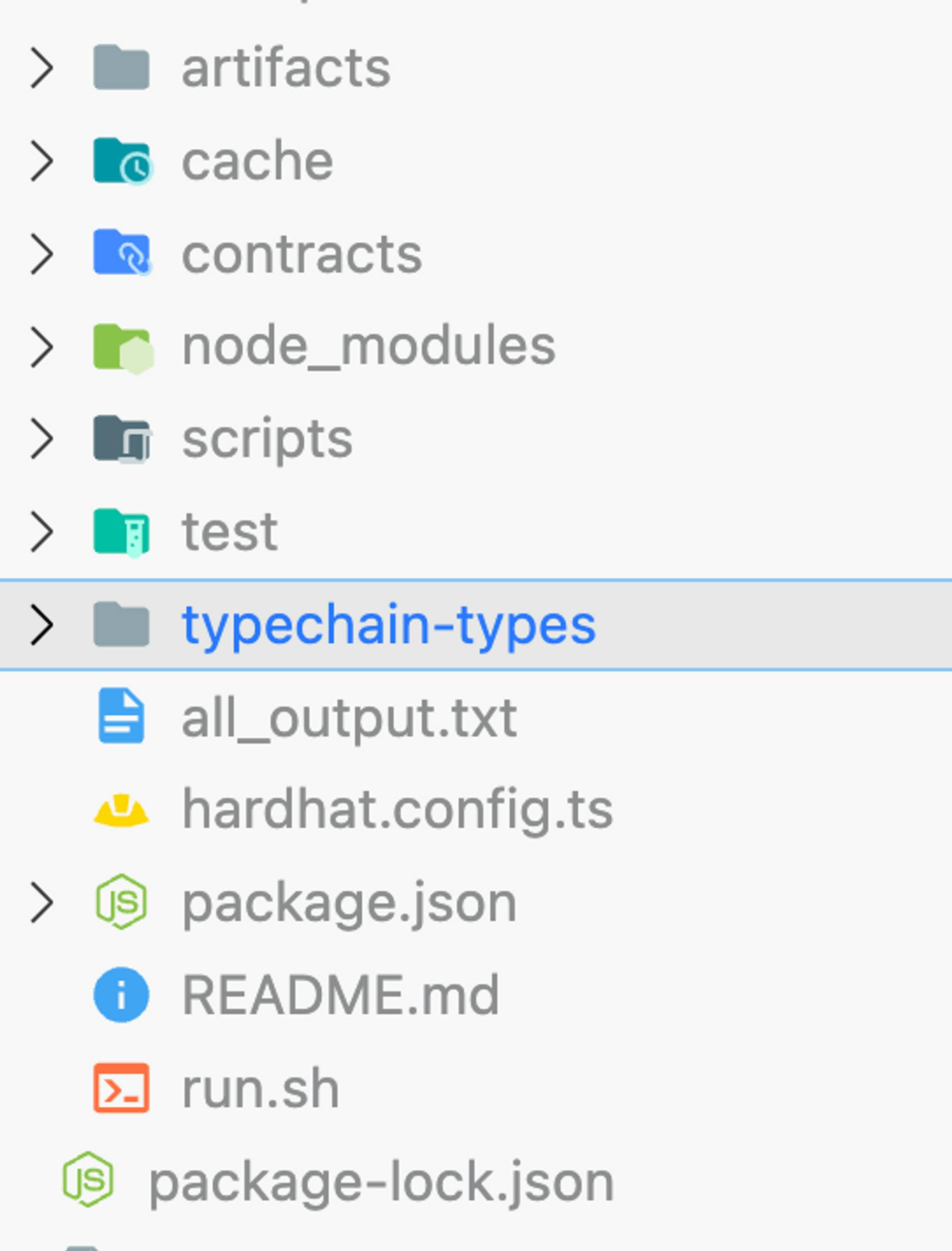Click the README info icon
This screenshot has height=1251, width=952.
click(121, 995)
